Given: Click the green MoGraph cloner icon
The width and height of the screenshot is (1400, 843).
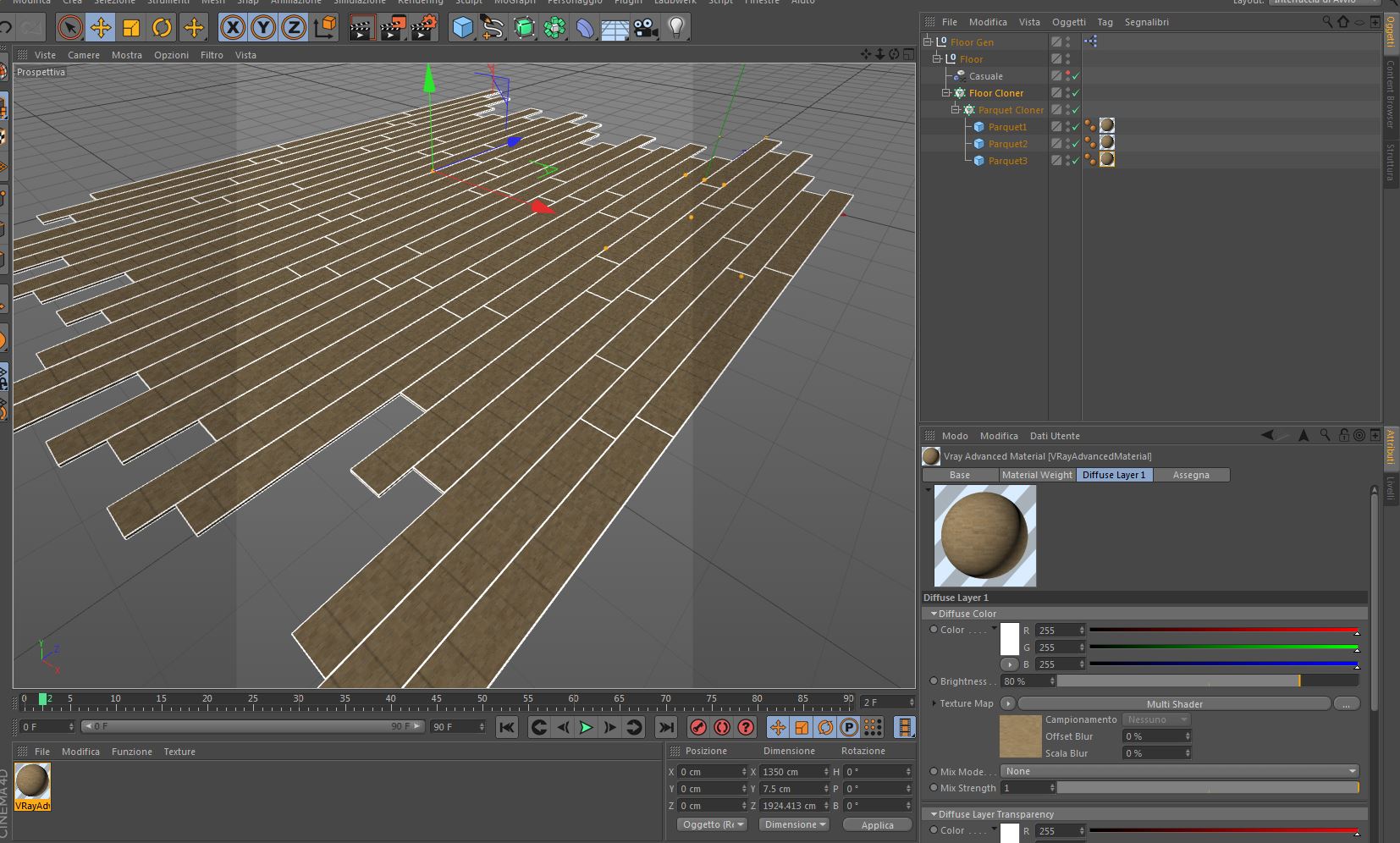Looking at the screenshot, I should coord(554,28).
